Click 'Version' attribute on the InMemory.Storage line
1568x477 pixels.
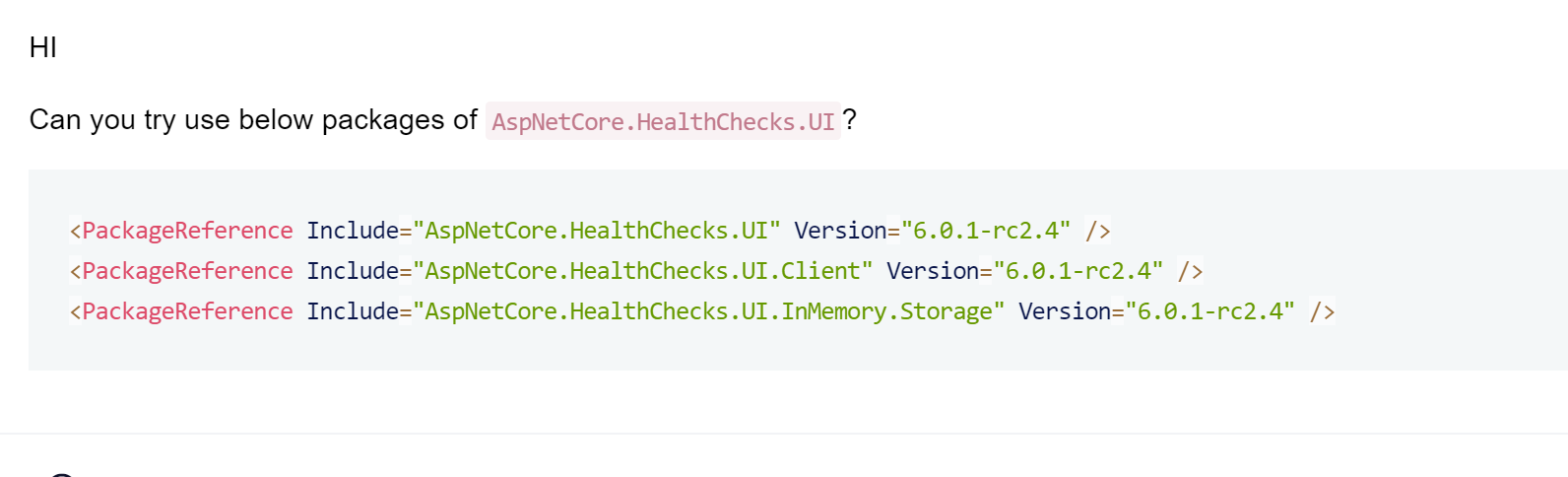click(1065, 311)
